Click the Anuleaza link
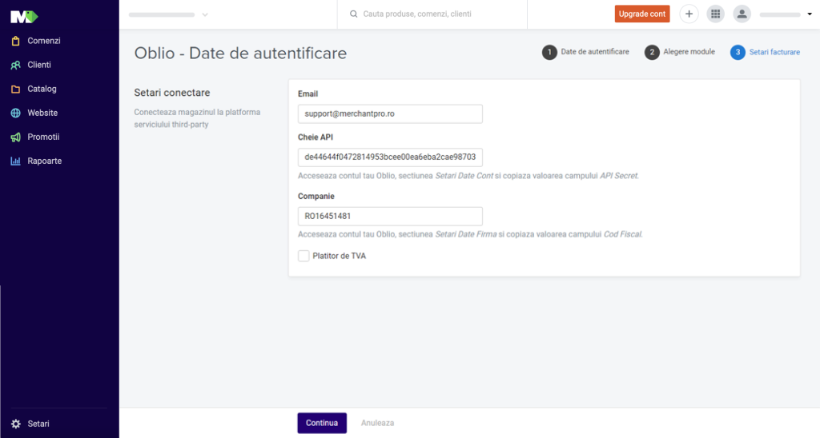The width and height of the screenshot is (820, 438). pos(378,423)
